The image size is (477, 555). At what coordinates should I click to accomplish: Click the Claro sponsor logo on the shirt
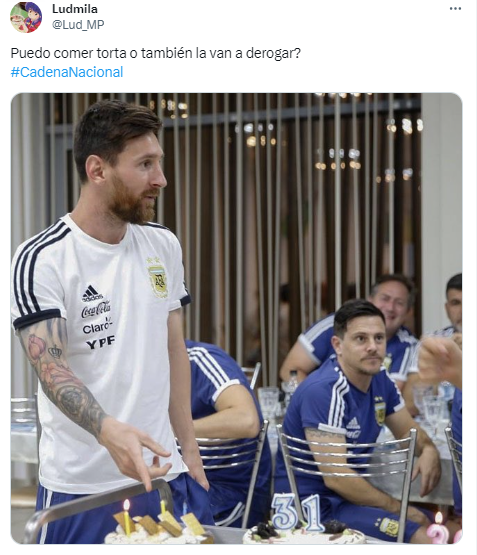pos(97,327)
